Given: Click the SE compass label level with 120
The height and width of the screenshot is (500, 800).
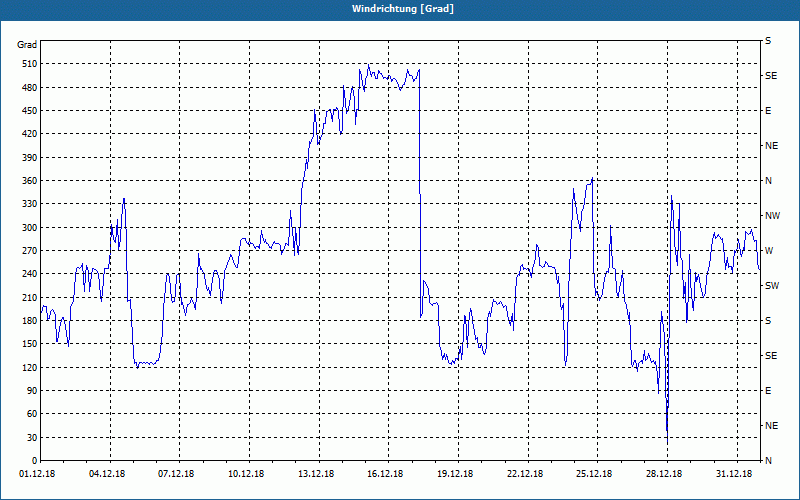Looking at the screenshot, I should pyautogui.click(x=771, y=356).
